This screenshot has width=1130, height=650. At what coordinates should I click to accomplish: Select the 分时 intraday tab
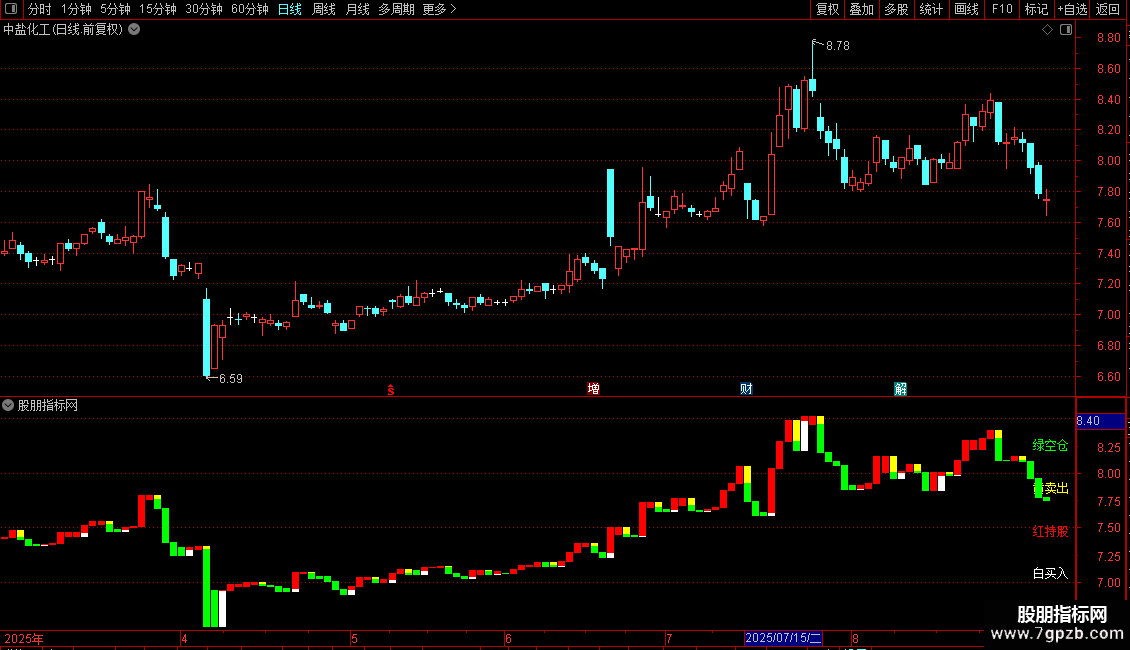tap(40, 9)
